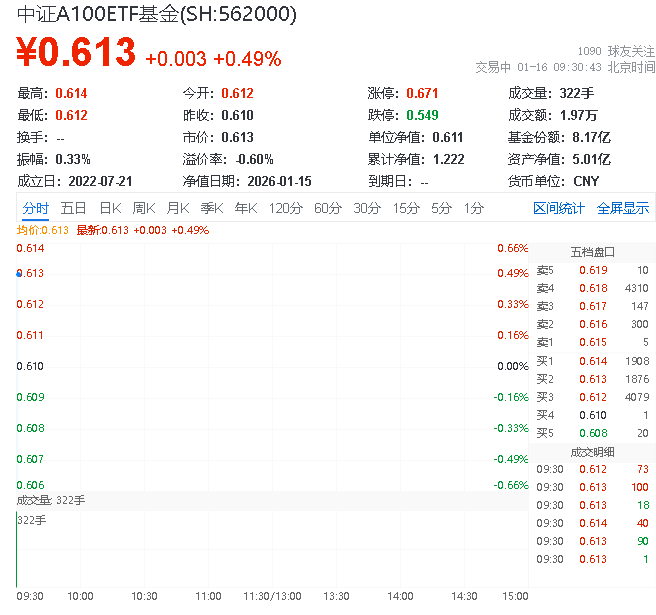Open the 五日 five-day chart tab
Image resolution: width=656 pixels, height=615 pixels.
(x=73, y=208)
